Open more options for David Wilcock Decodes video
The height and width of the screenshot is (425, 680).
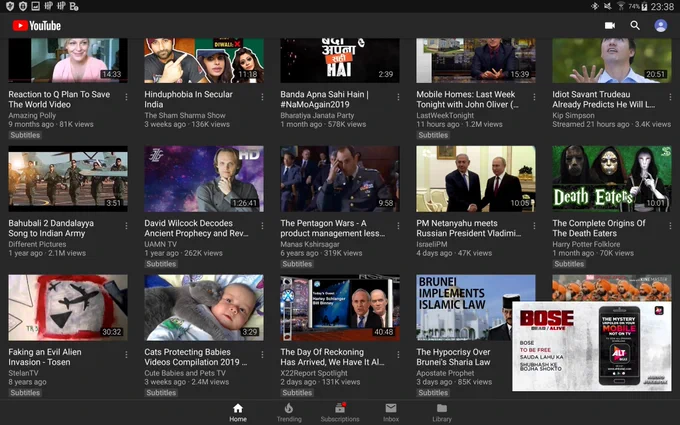[x=262, y=226]
